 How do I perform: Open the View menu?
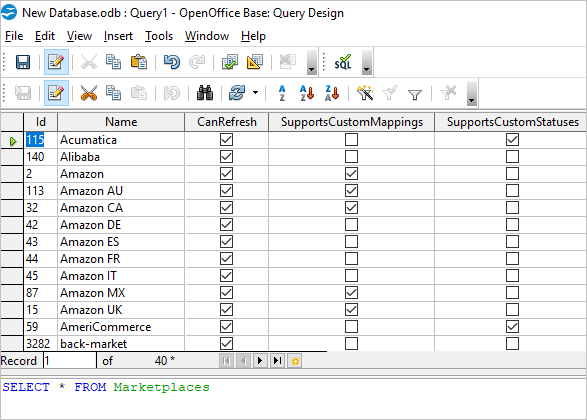click(x=79, y=36)
